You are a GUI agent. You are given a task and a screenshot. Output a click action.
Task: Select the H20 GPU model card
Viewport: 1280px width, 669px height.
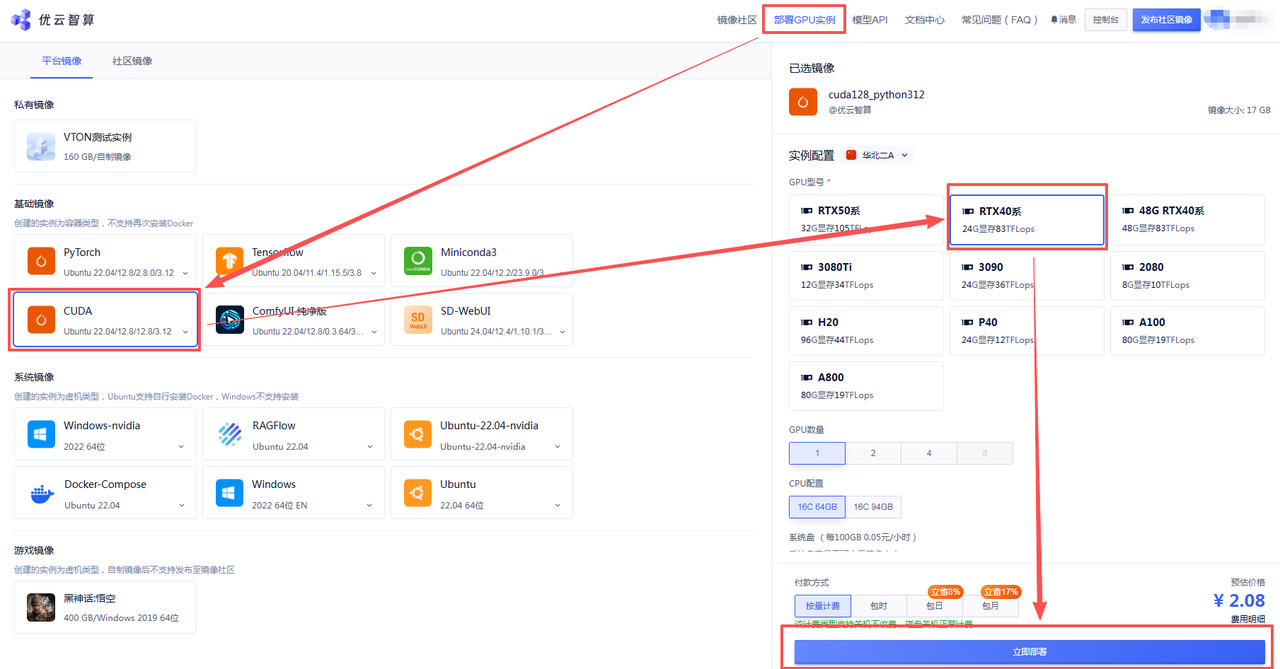point(866,331)
